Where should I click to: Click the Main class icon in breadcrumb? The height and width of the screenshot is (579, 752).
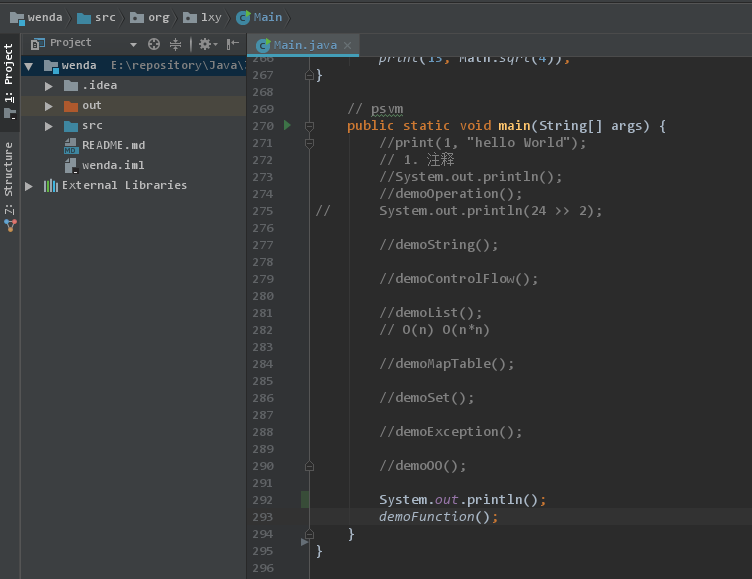pos(243,17)
